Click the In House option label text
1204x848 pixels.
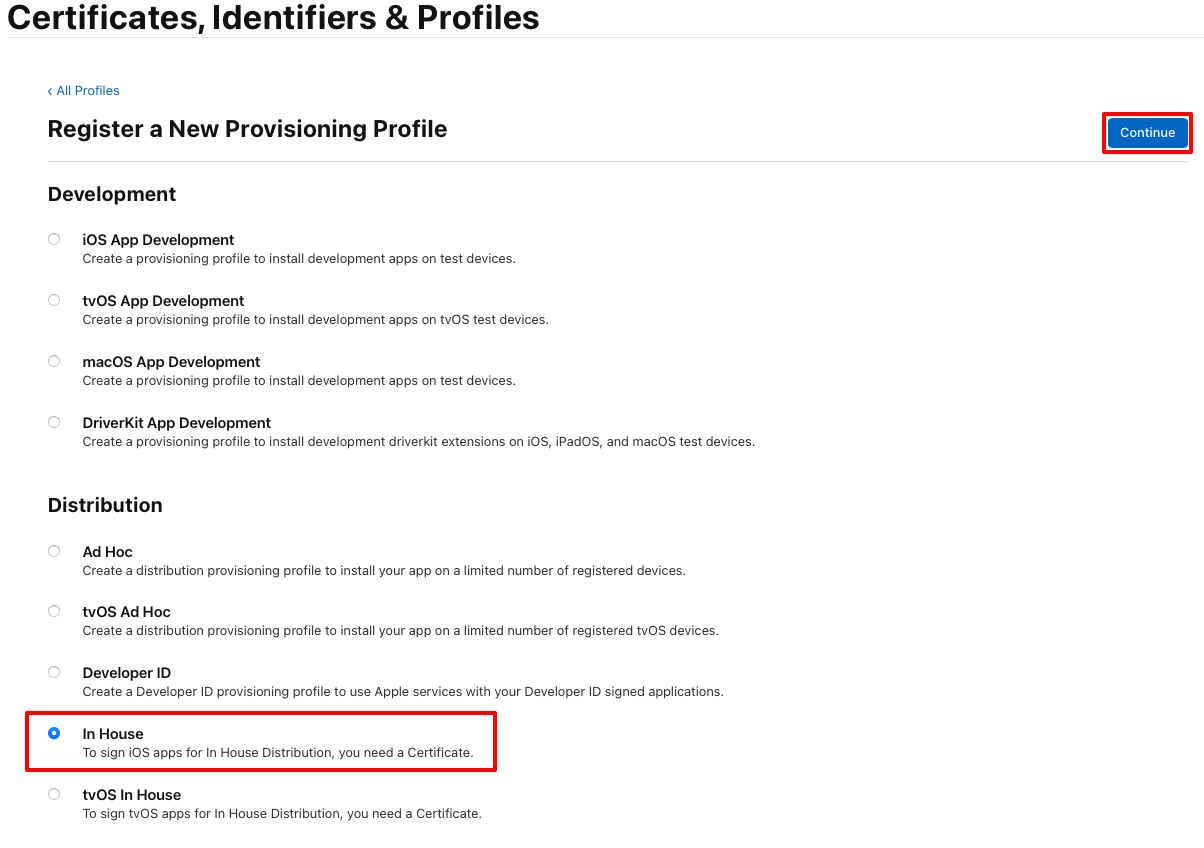(x=113, y=733)
